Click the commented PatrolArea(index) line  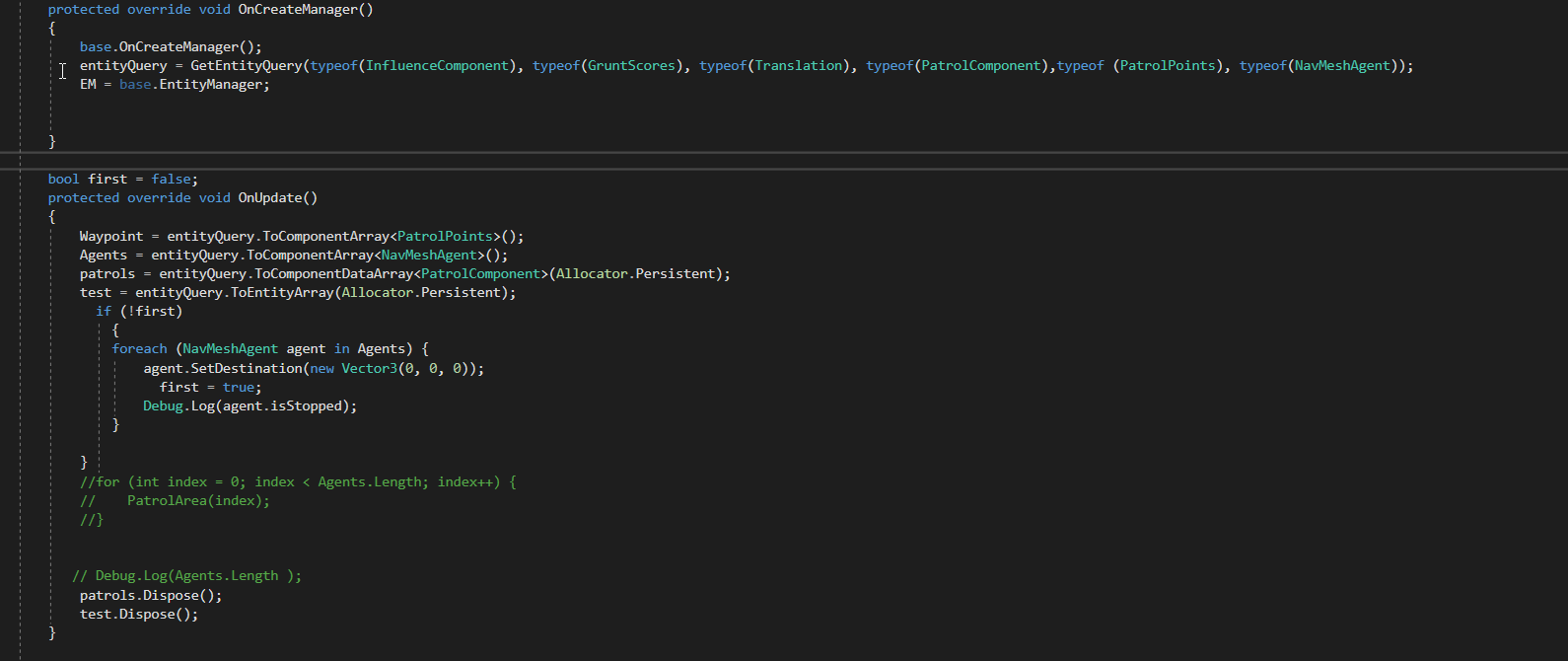(x=197, y=500)
